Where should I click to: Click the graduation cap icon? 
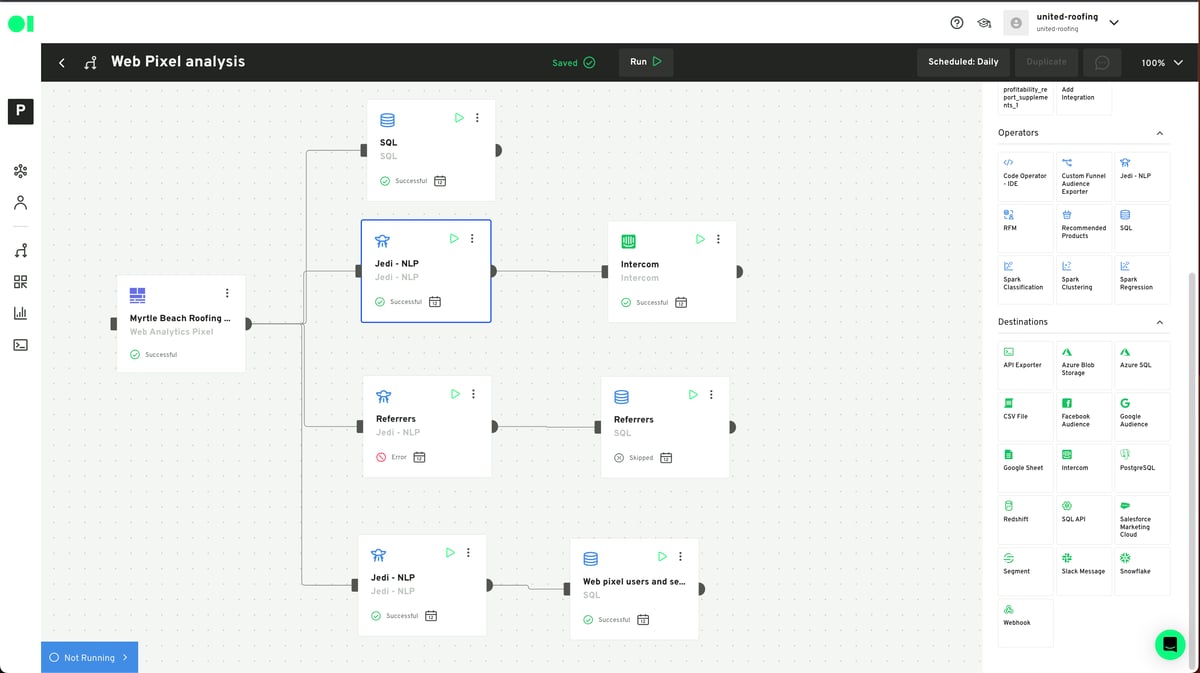pos(984,23)
